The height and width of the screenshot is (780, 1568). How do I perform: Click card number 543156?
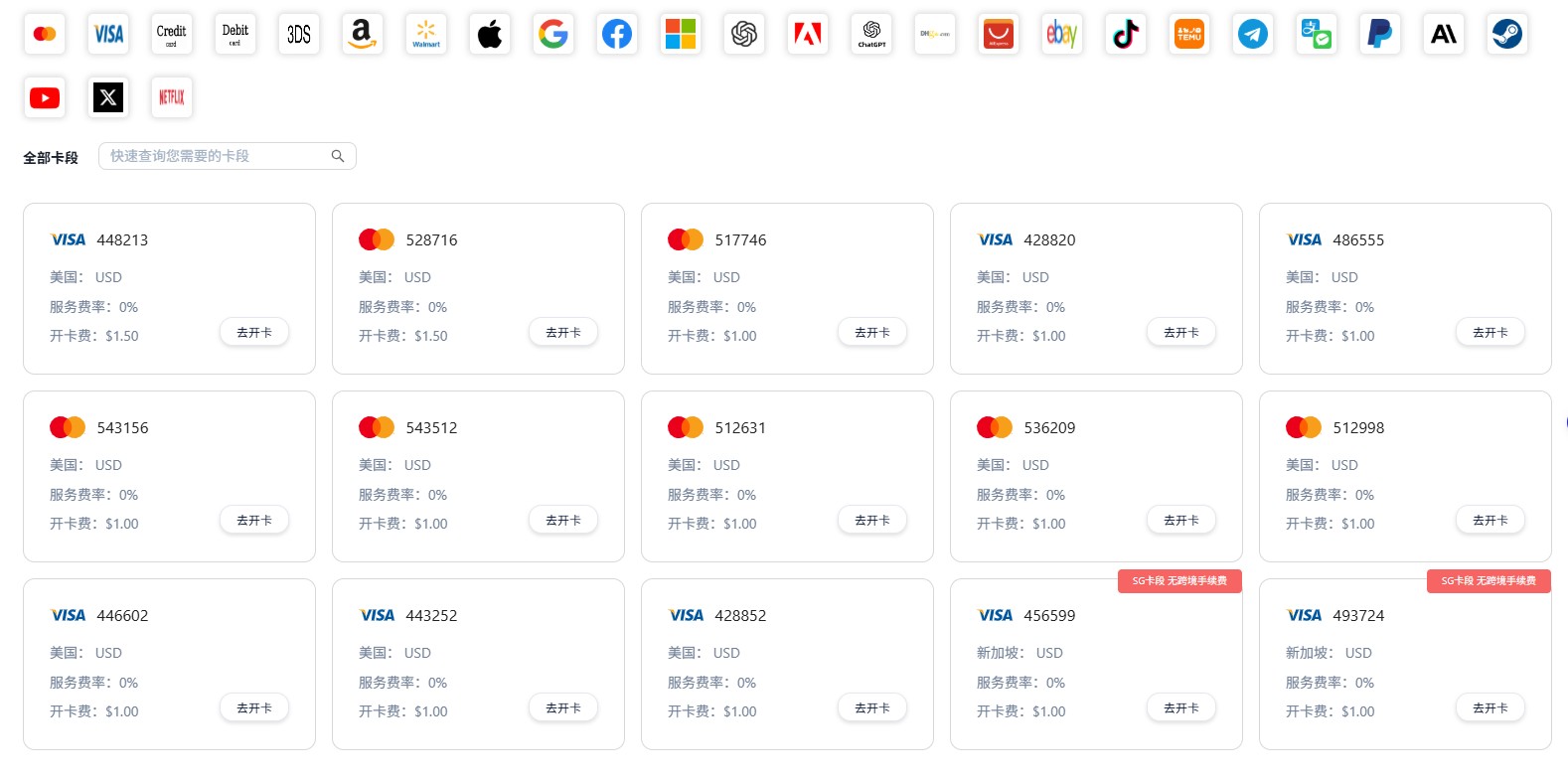(x=122, y=428)
